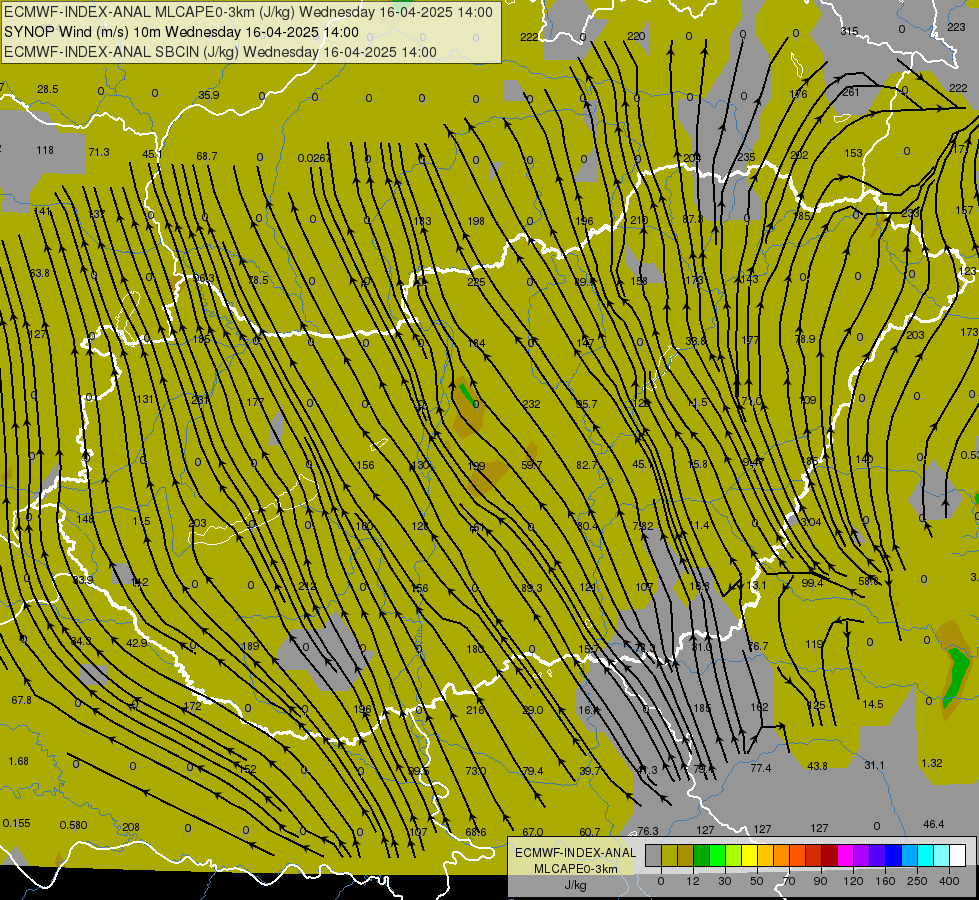Viewport: 979px width, 900px height.
Task: Pick the cyan legend swatch
Action: click(x=925, y=855)
